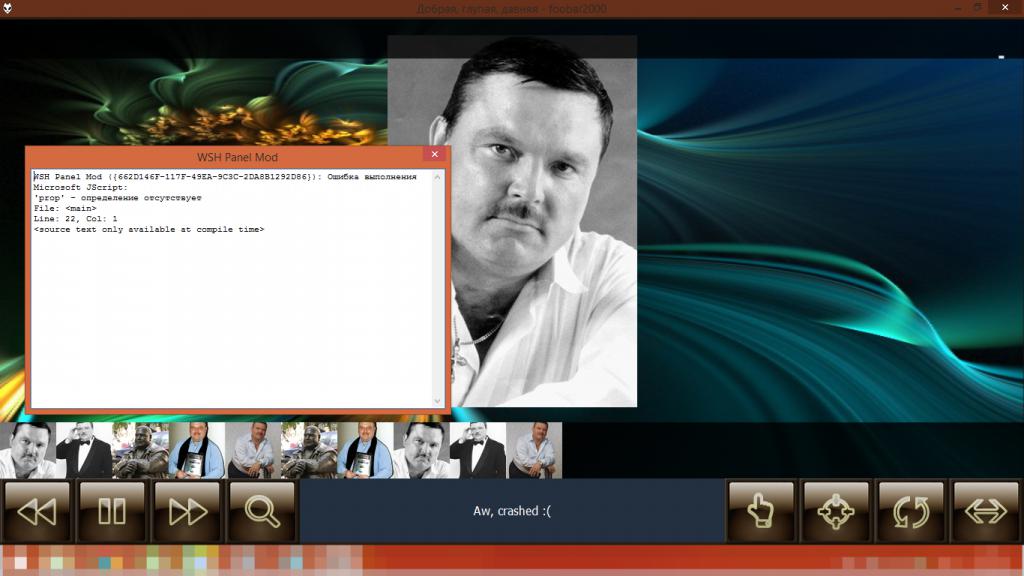The height and width of the screenshot is (576, 1024).
Task: Pause playback with the pause button
Action: coord(112,511)
